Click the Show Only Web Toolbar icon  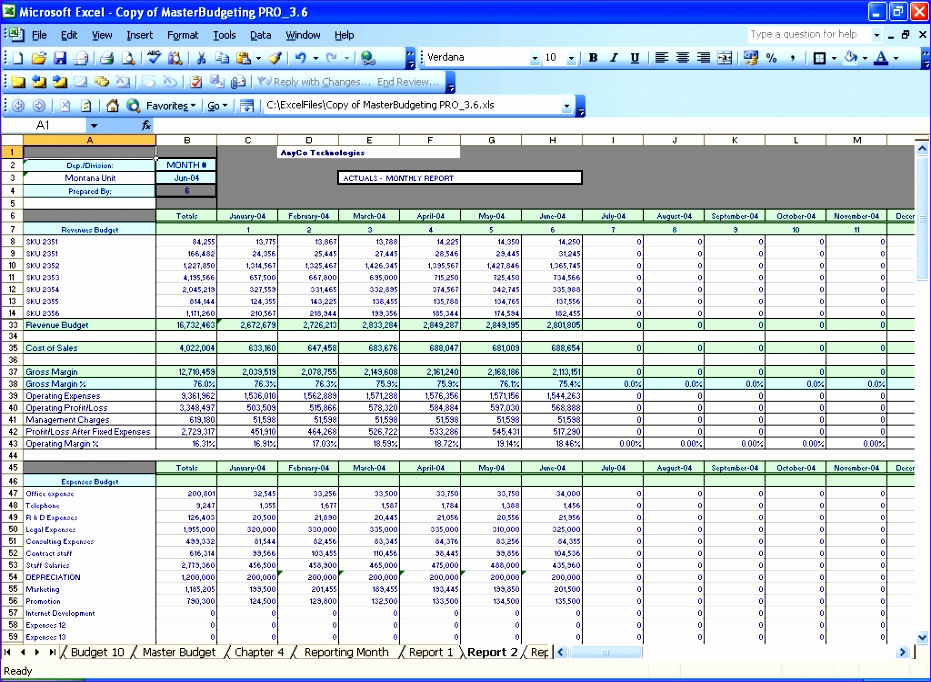[x=247, y=106]
